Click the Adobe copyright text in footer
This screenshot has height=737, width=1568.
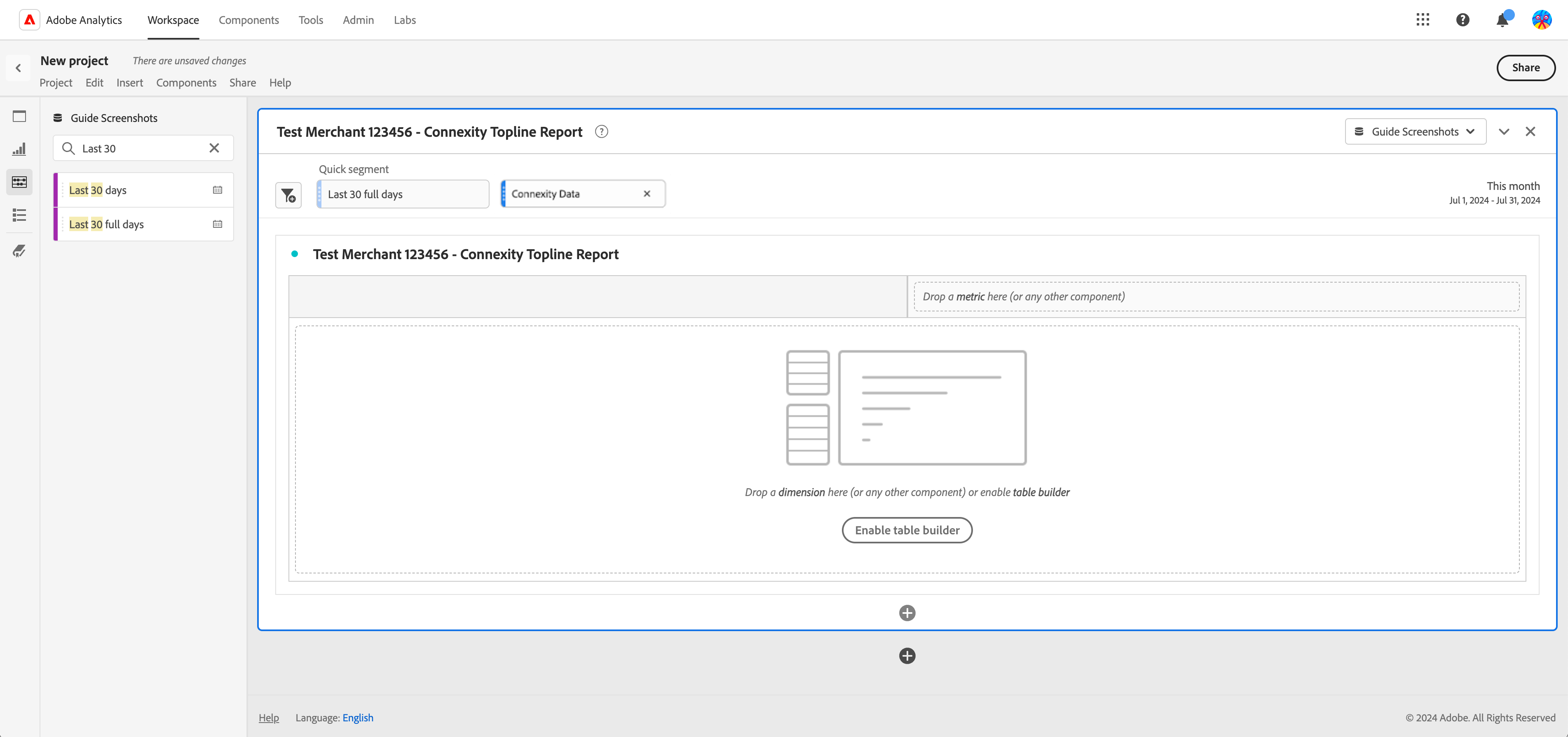coord(1480,718)
